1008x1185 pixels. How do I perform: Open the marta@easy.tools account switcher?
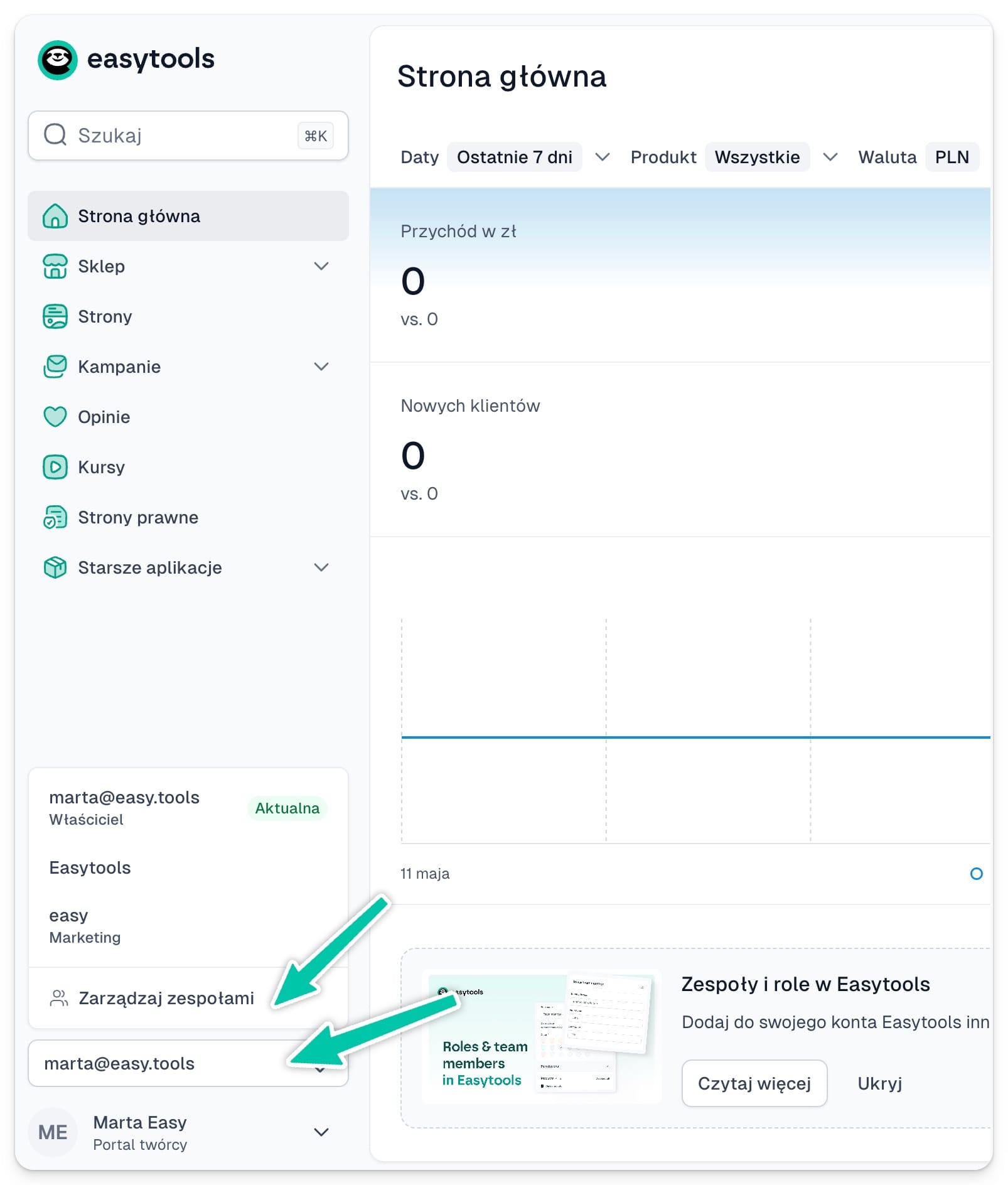[188, 1063]
